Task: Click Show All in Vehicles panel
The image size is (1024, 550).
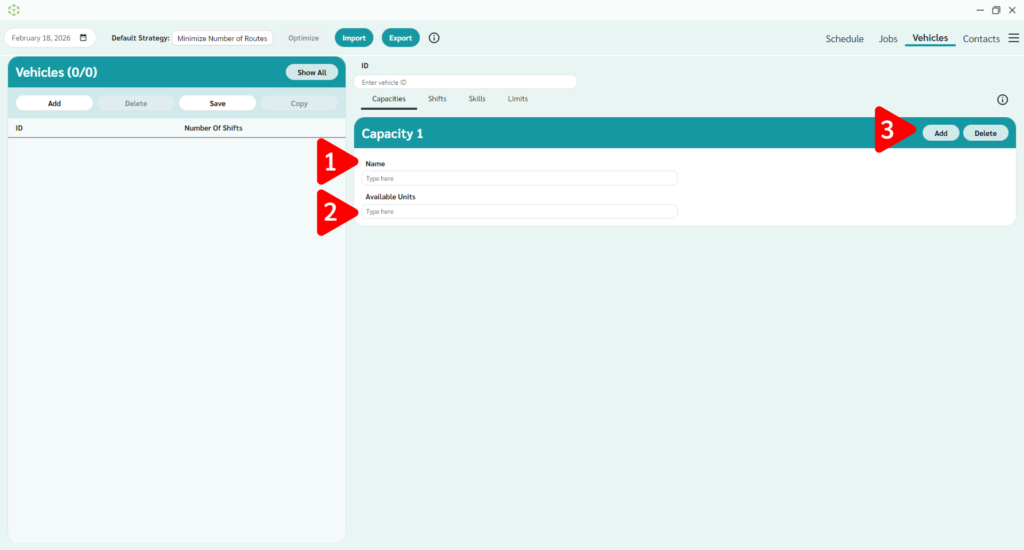Action: [x=311, y=73]
